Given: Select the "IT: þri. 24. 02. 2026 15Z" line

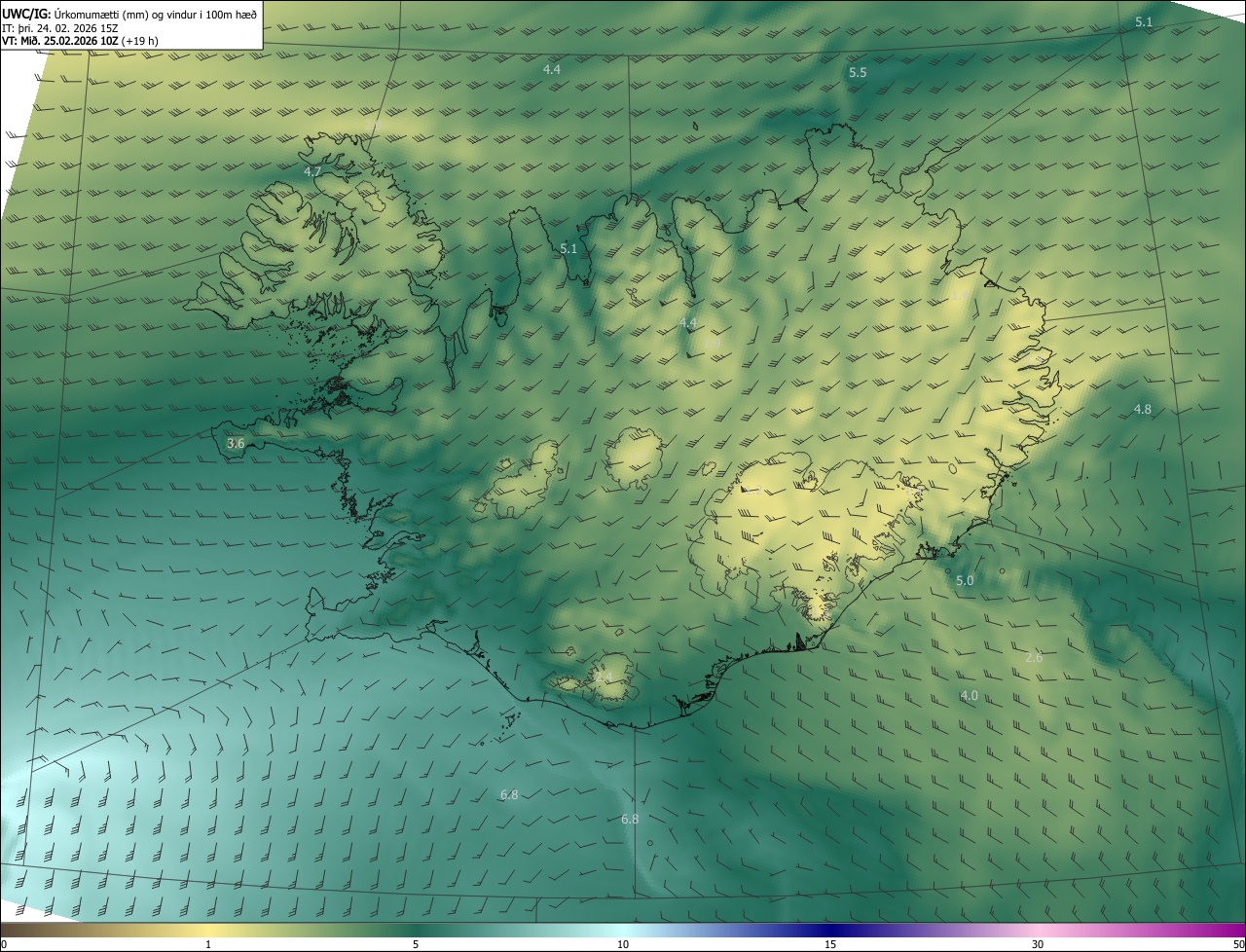Looking at the screenshot, I should 60,28.
